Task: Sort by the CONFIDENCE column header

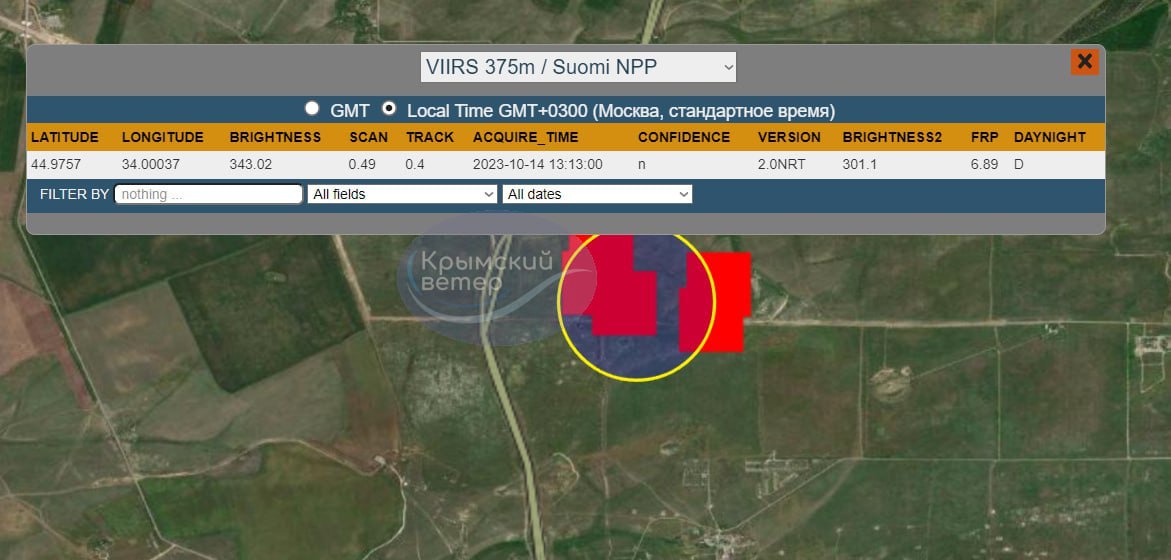Action: tap(683, 137)
